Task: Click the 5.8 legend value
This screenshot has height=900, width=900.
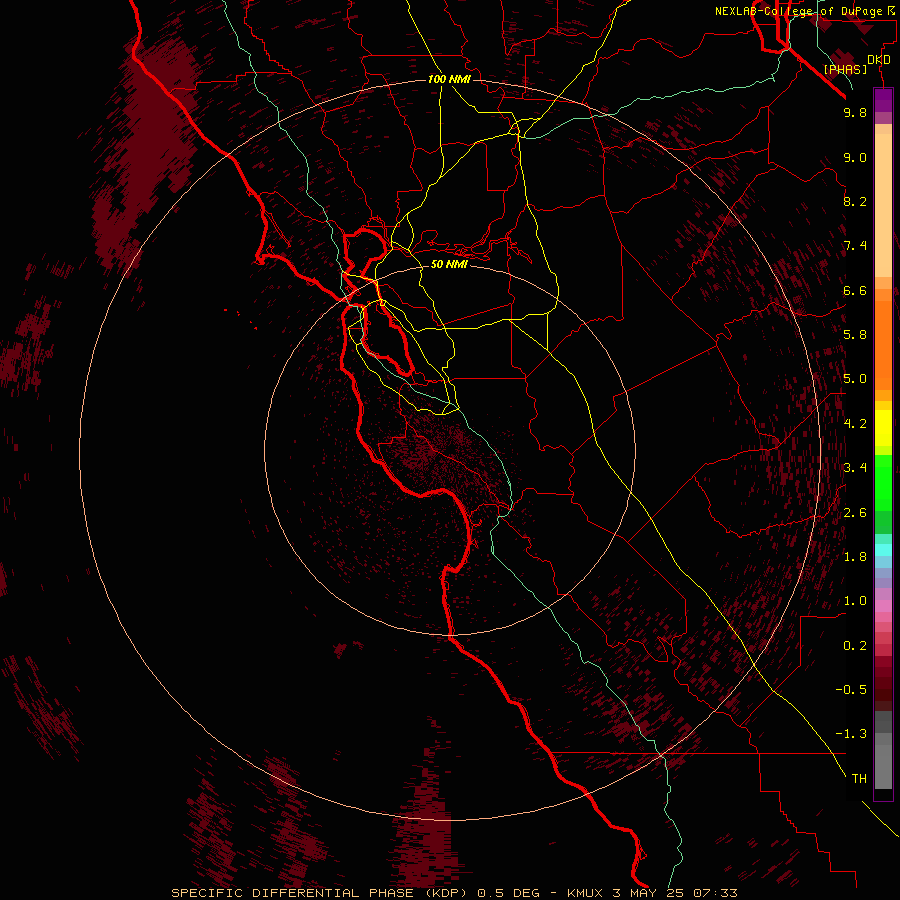Action: 855,334
